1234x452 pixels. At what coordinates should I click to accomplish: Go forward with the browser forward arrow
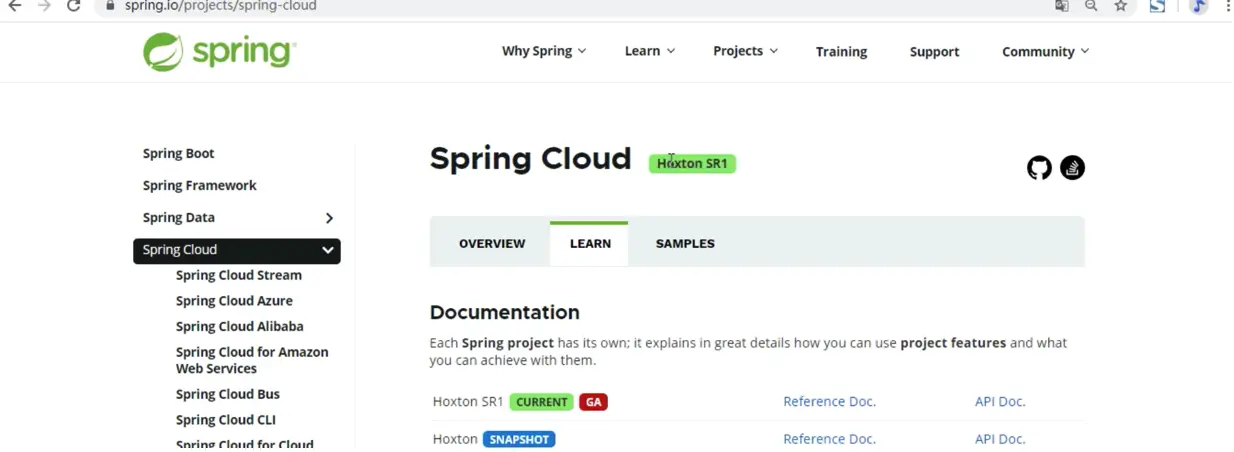44,6
